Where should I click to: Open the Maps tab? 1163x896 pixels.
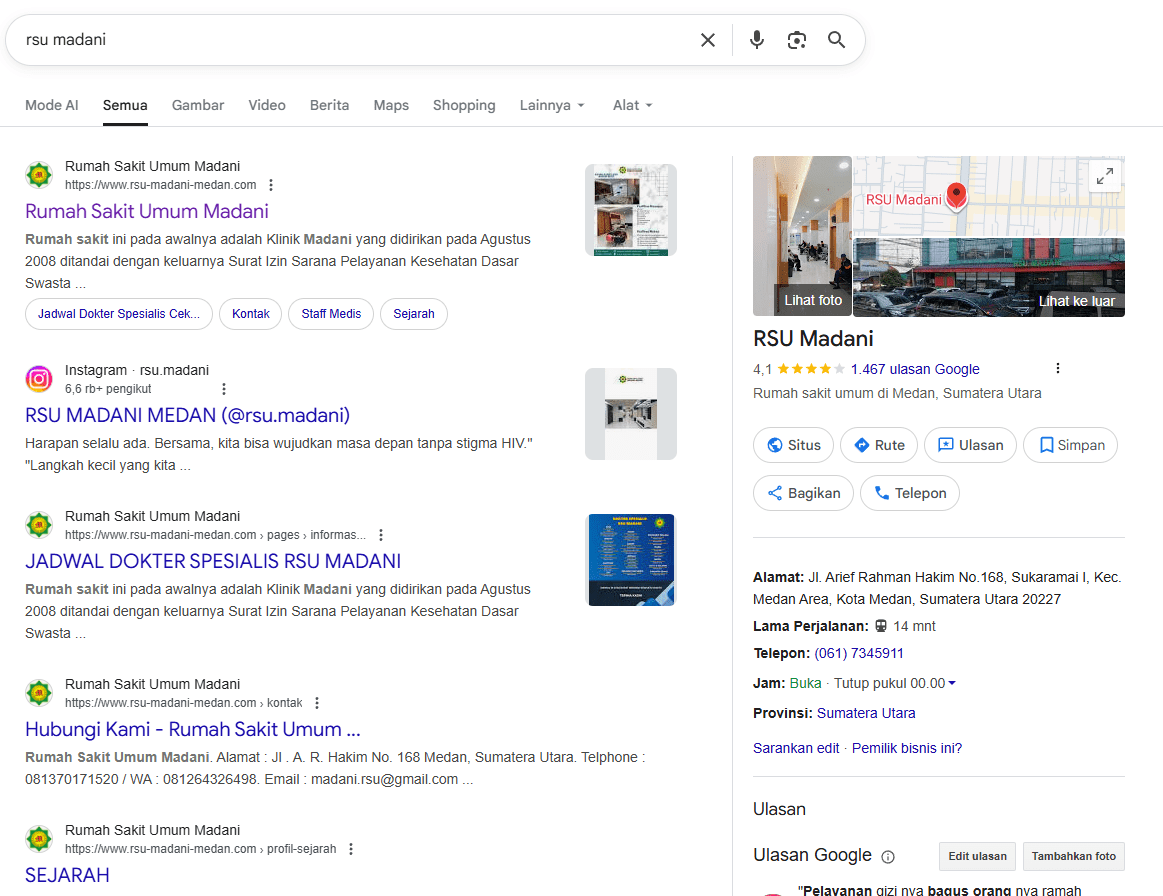pyautogui.click(x=390, y=105)
